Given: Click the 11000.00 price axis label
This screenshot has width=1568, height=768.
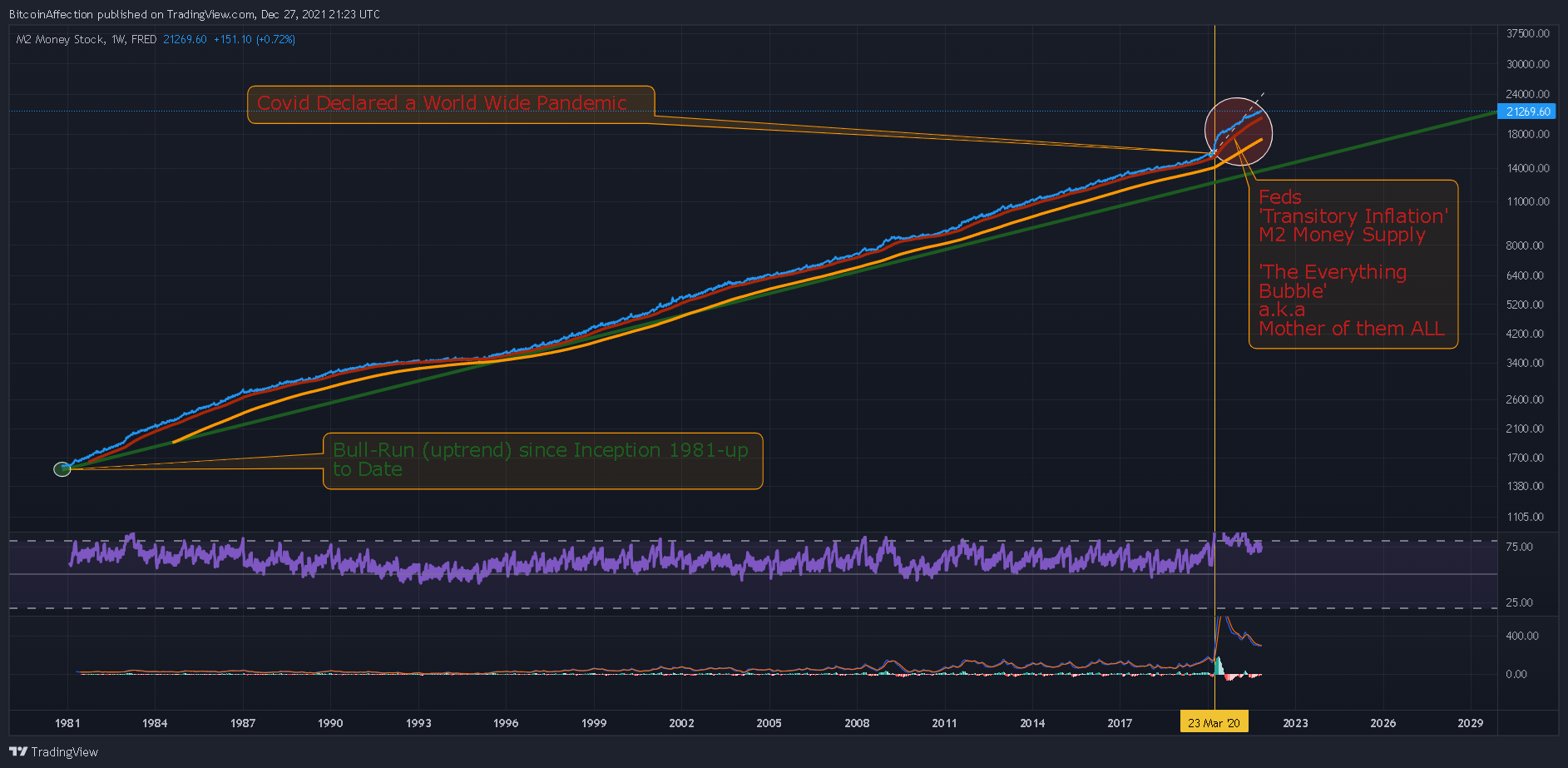Looking at the screenshot, I should coord(1528,201).
